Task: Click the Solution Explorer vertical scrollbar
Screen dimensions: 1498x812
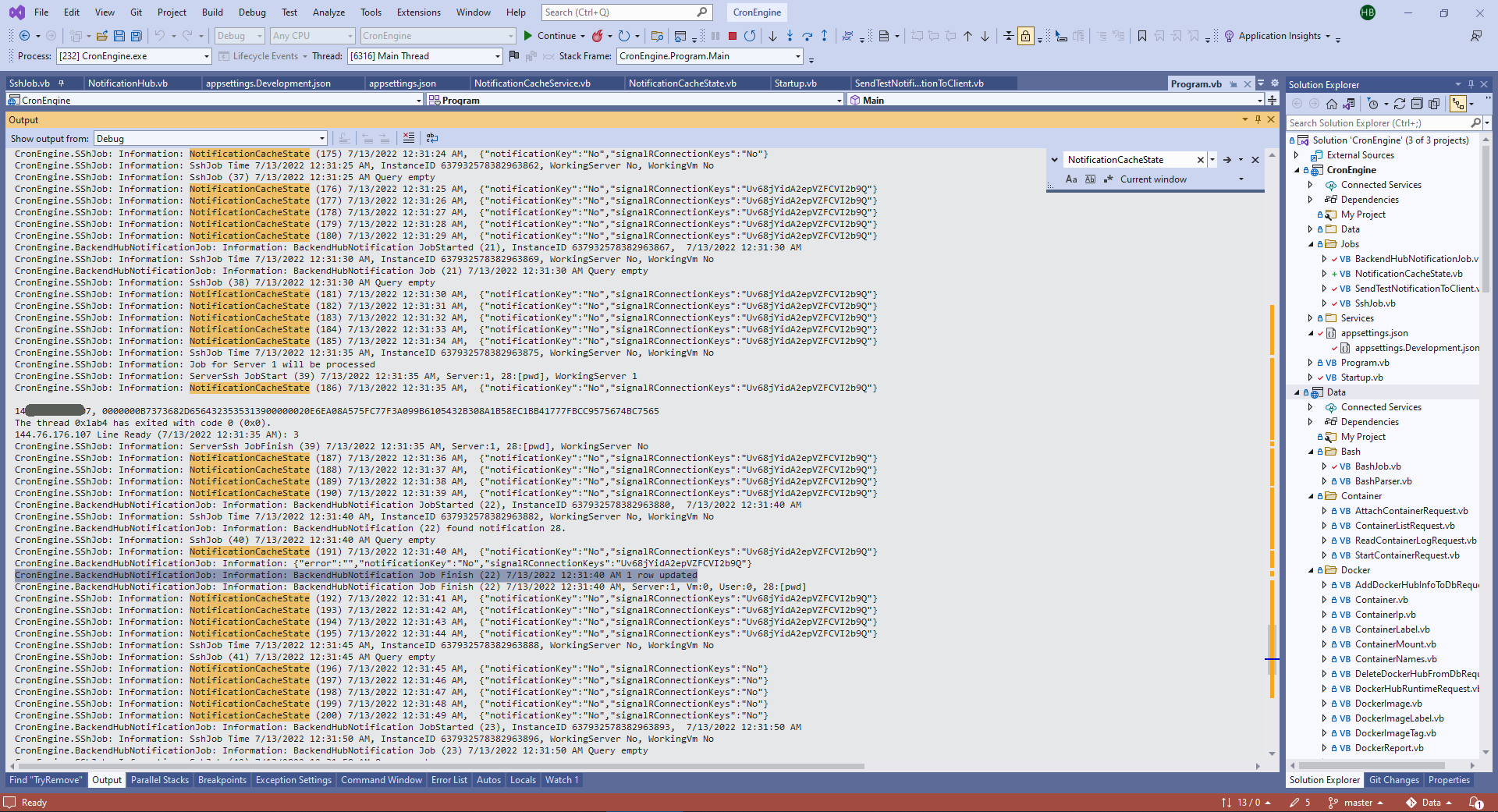Action: 1485,445
